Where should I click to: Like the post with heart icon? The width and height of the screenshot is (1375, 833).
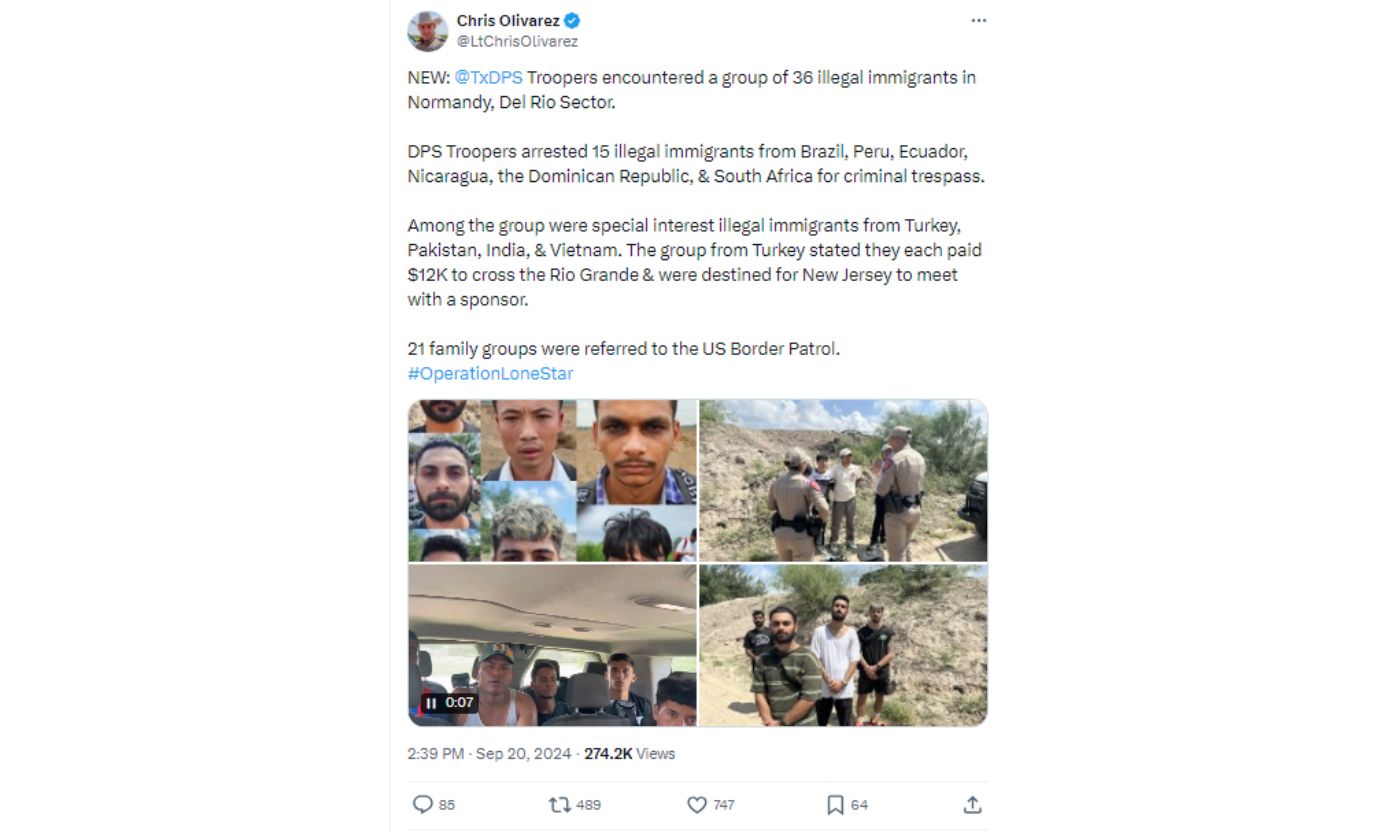point(697,805)
